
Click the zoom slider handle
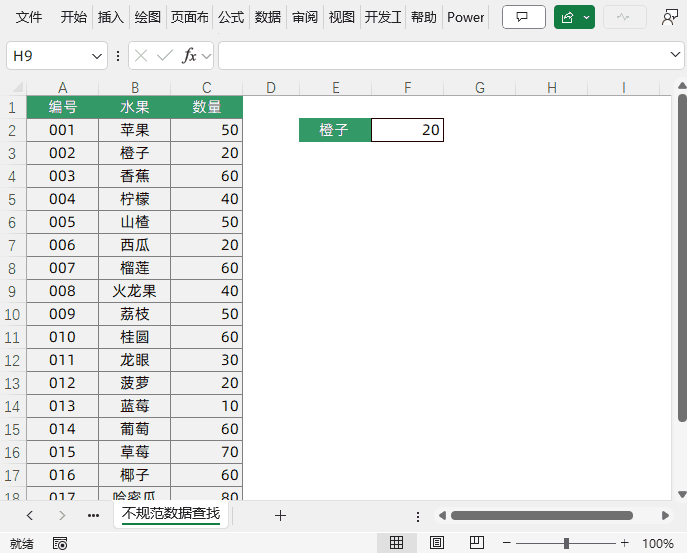(566, 543)
